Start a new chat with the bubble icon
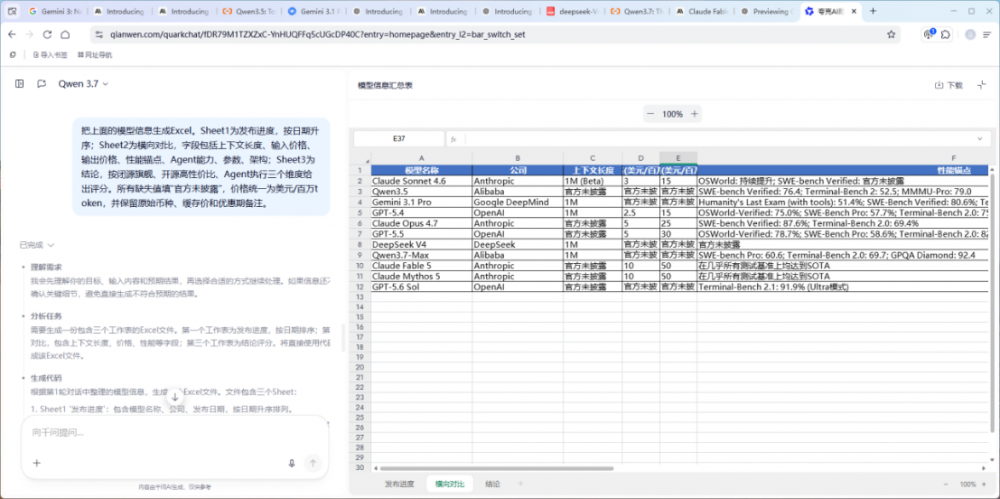 41,84
